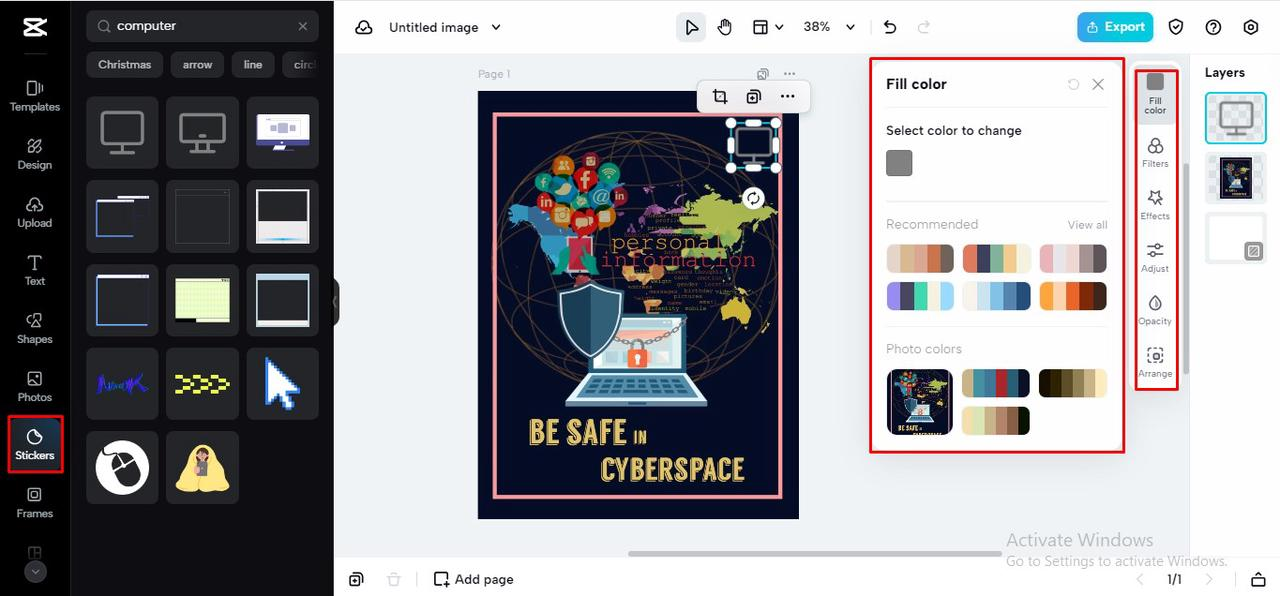The height and width of the screenshot is (596, 1280).
Task: Toggle the layers panel icon at bottom right
Action: (x=1258, y=579)
